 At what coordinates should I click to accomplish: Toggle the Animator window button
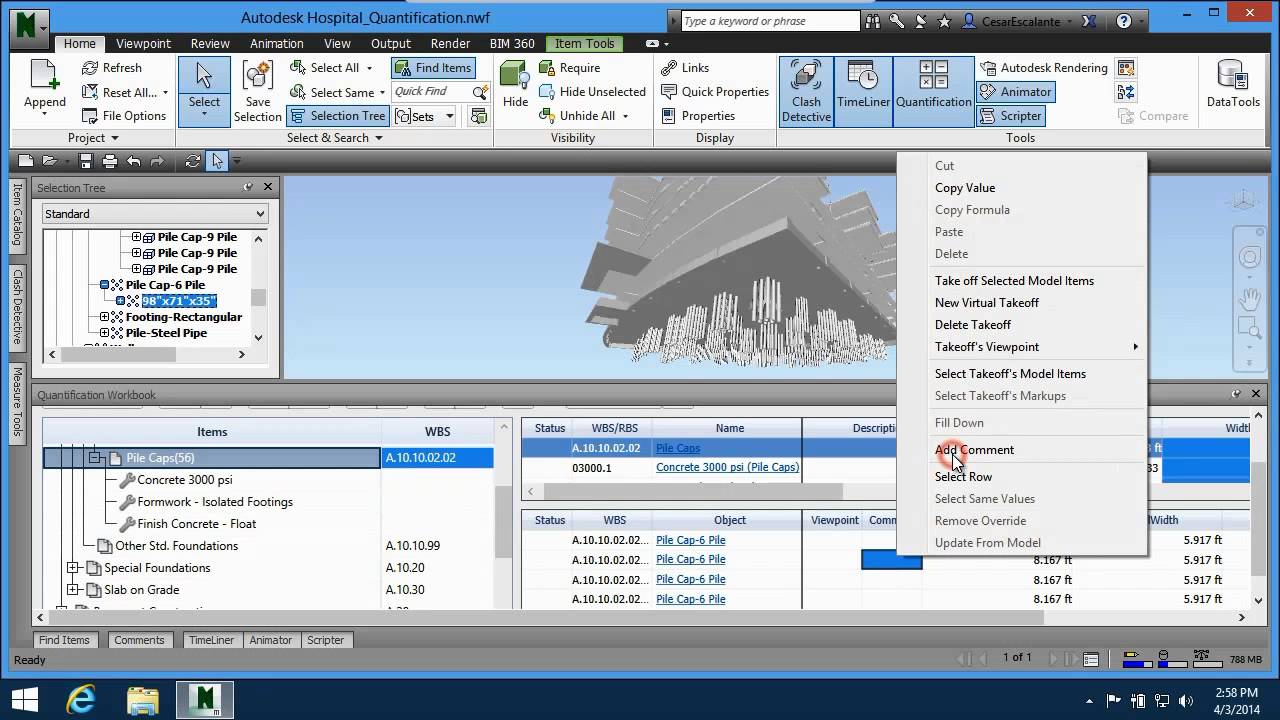coord(1015,92)
